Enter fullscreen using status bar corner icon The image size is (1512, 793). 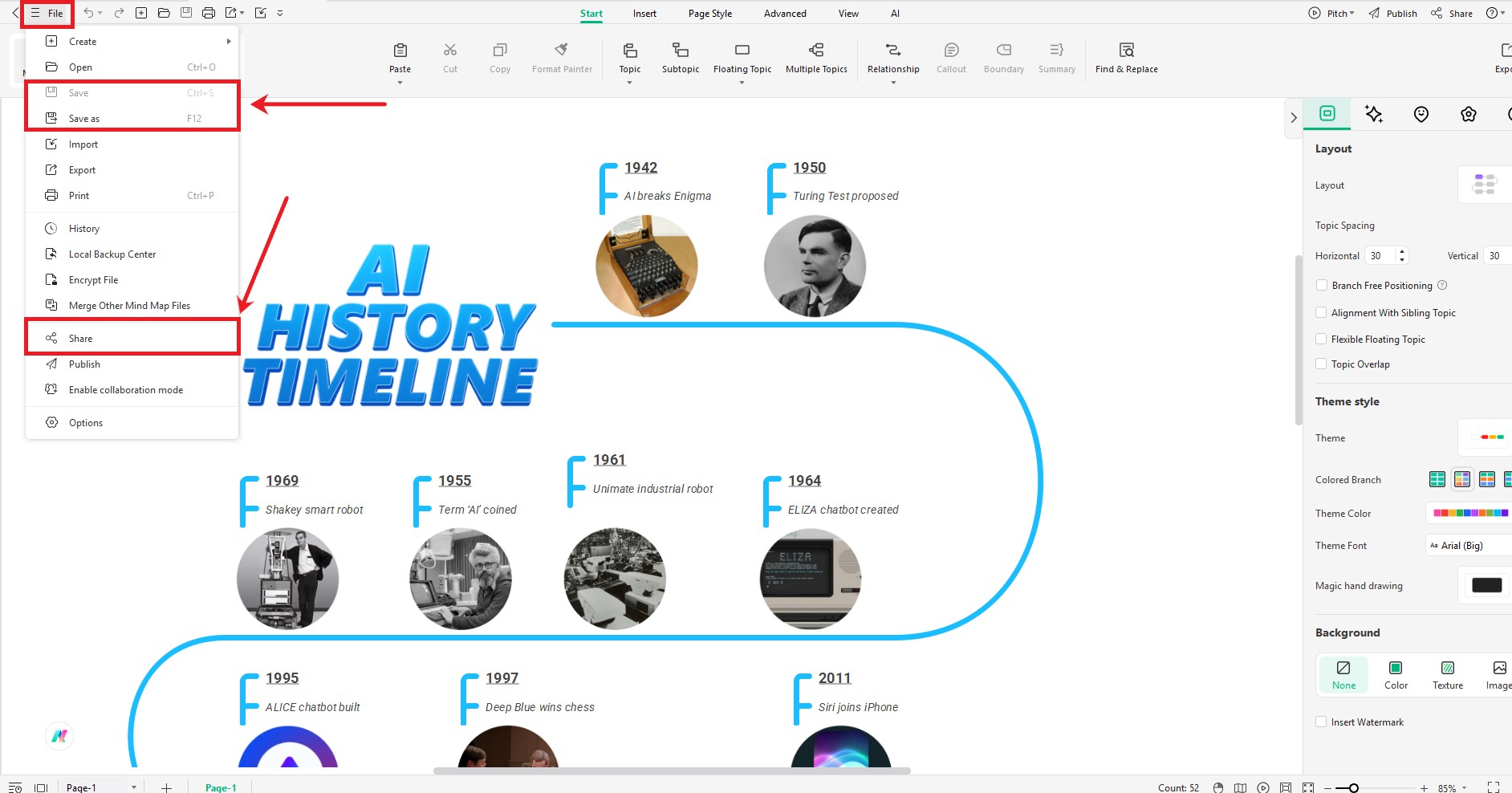tap(1494, 787)
